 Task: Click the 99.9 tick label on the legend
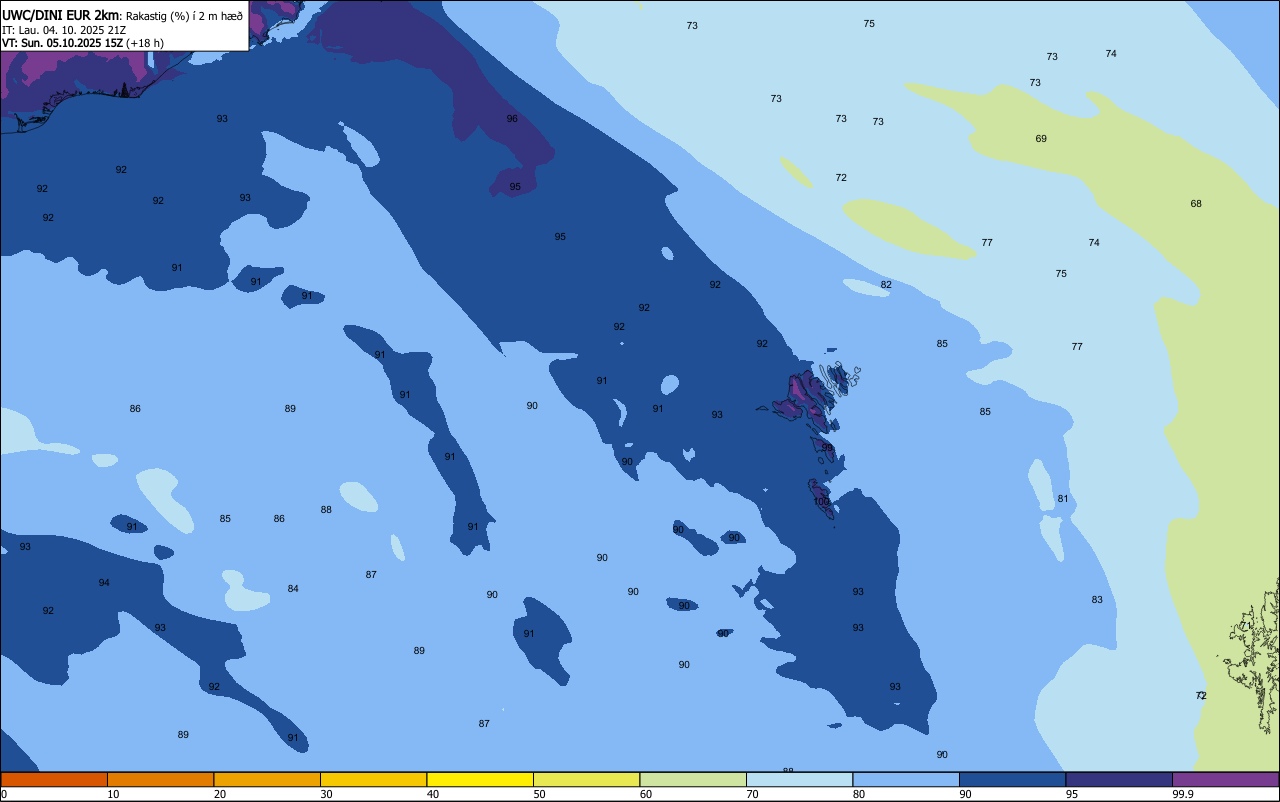tap(1183, 794)
